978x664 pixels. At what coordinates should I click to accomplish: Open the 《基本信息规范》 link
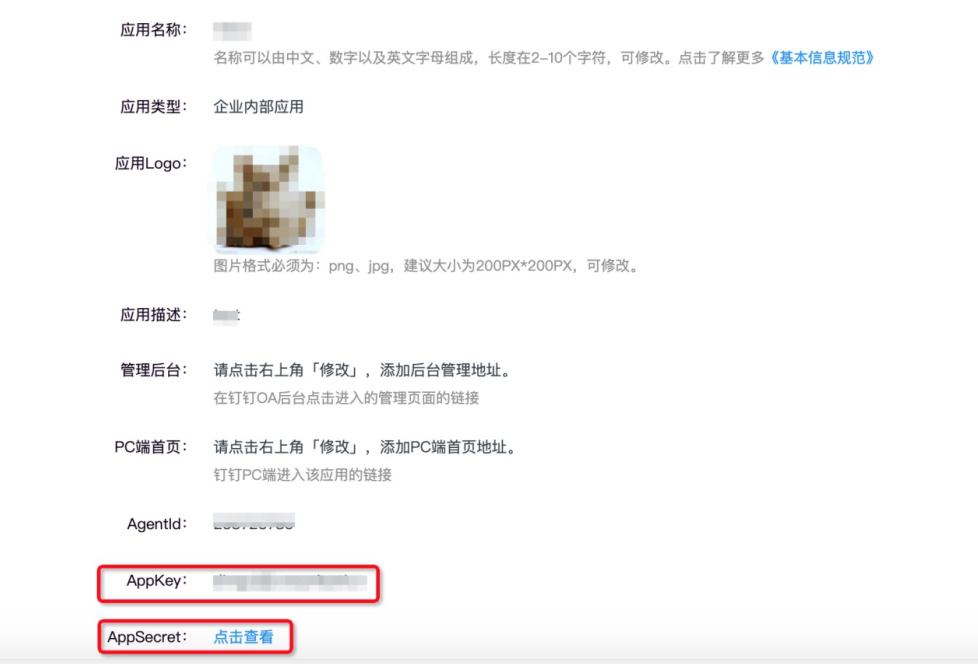click(x=824, y=57)
